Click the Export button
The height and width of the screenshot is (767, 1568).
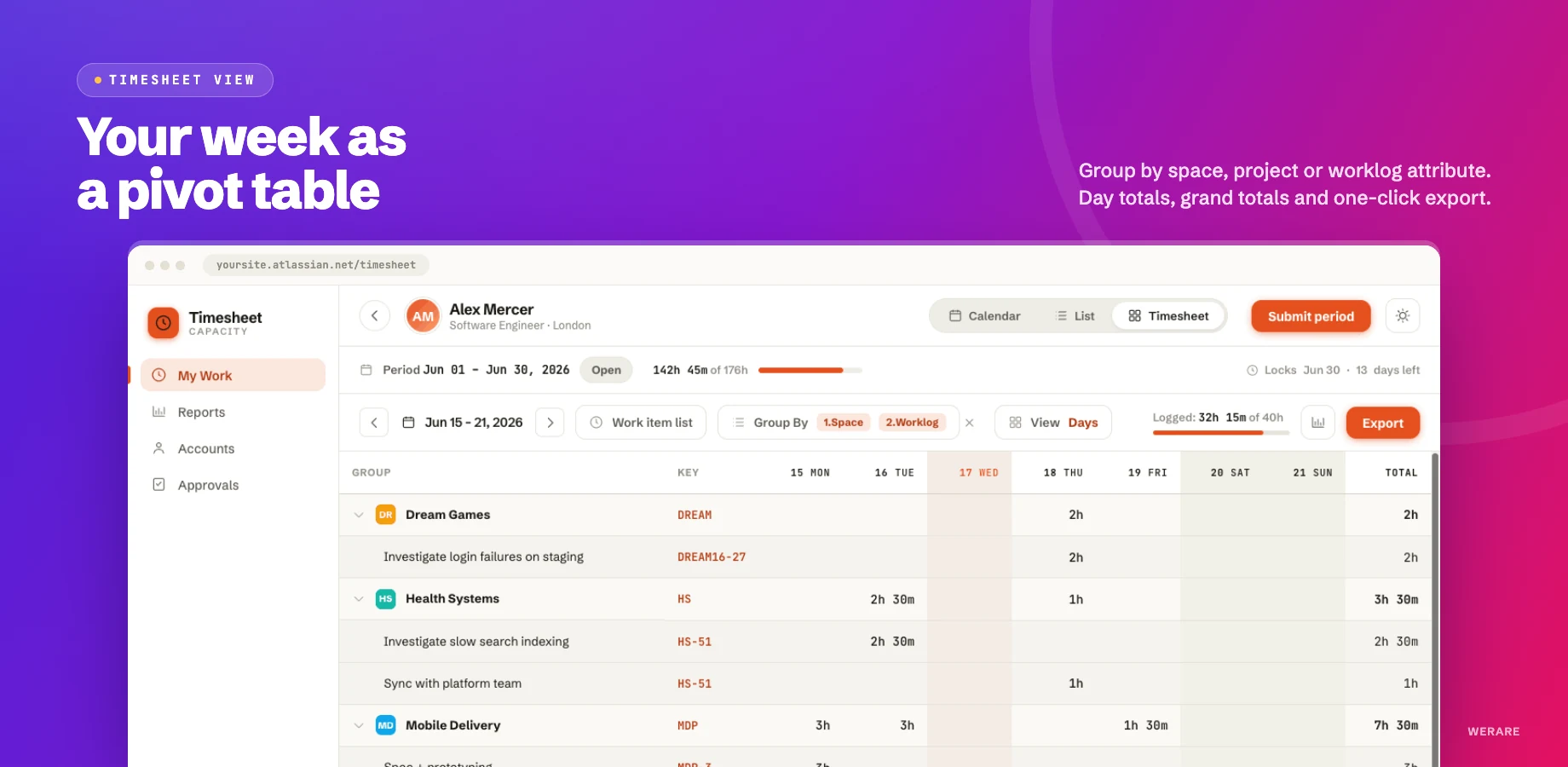point(1382,423)
